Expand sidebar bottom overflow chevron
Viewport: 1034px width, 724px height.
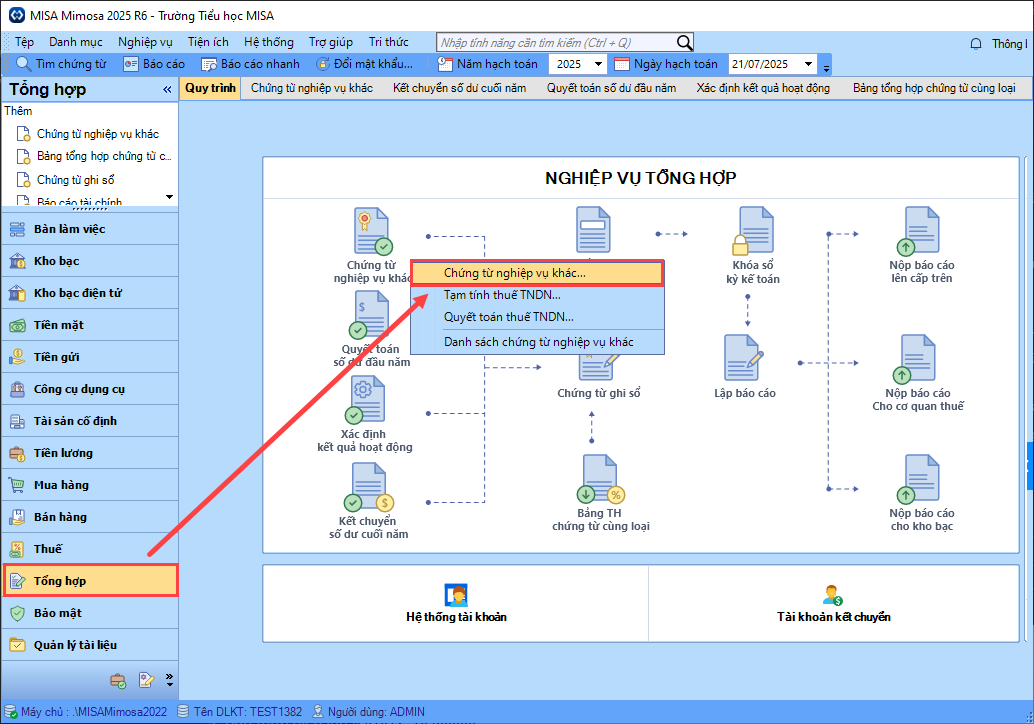click(169, 680)
